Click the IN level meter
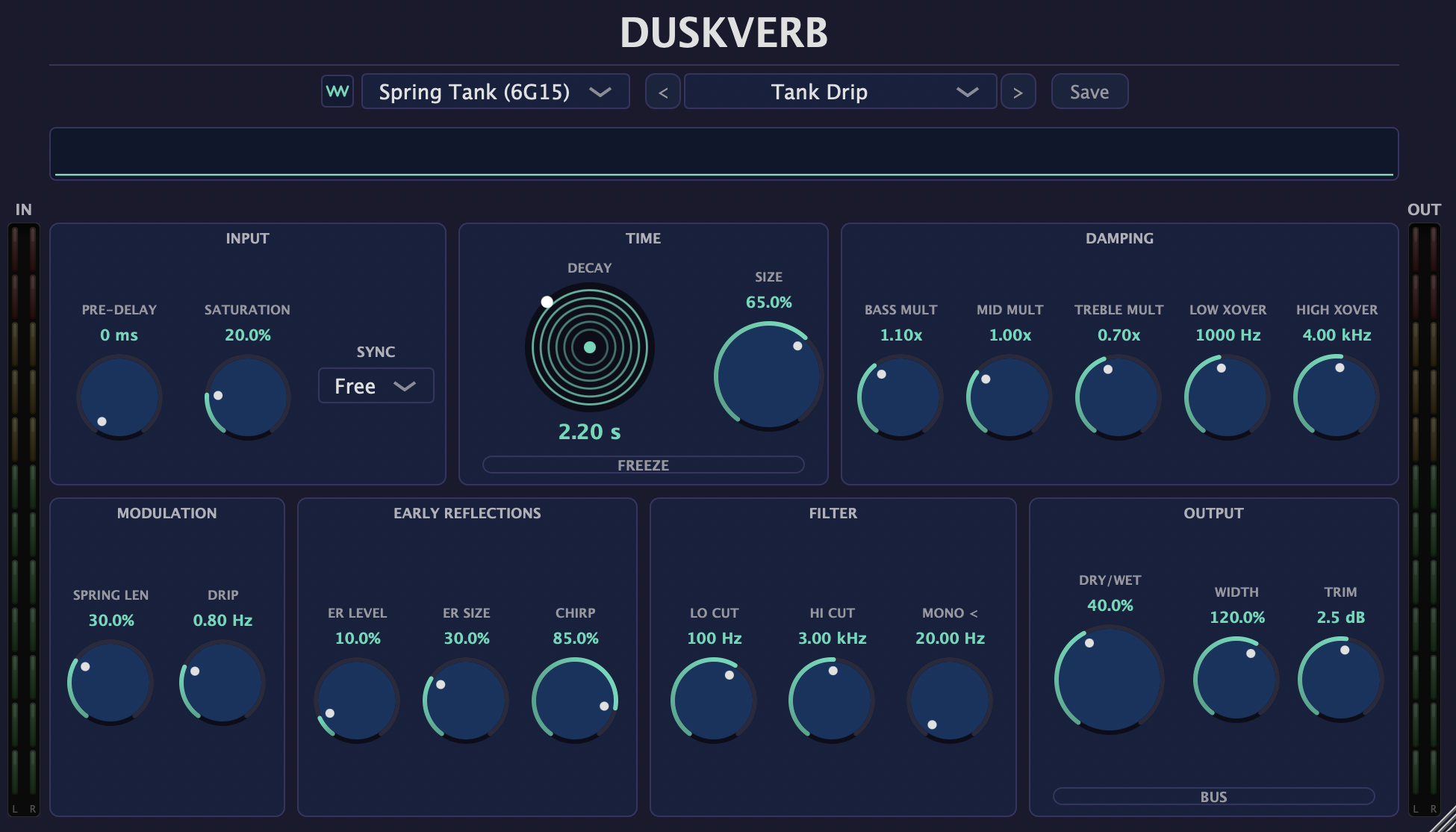 [x=24, y=520]
